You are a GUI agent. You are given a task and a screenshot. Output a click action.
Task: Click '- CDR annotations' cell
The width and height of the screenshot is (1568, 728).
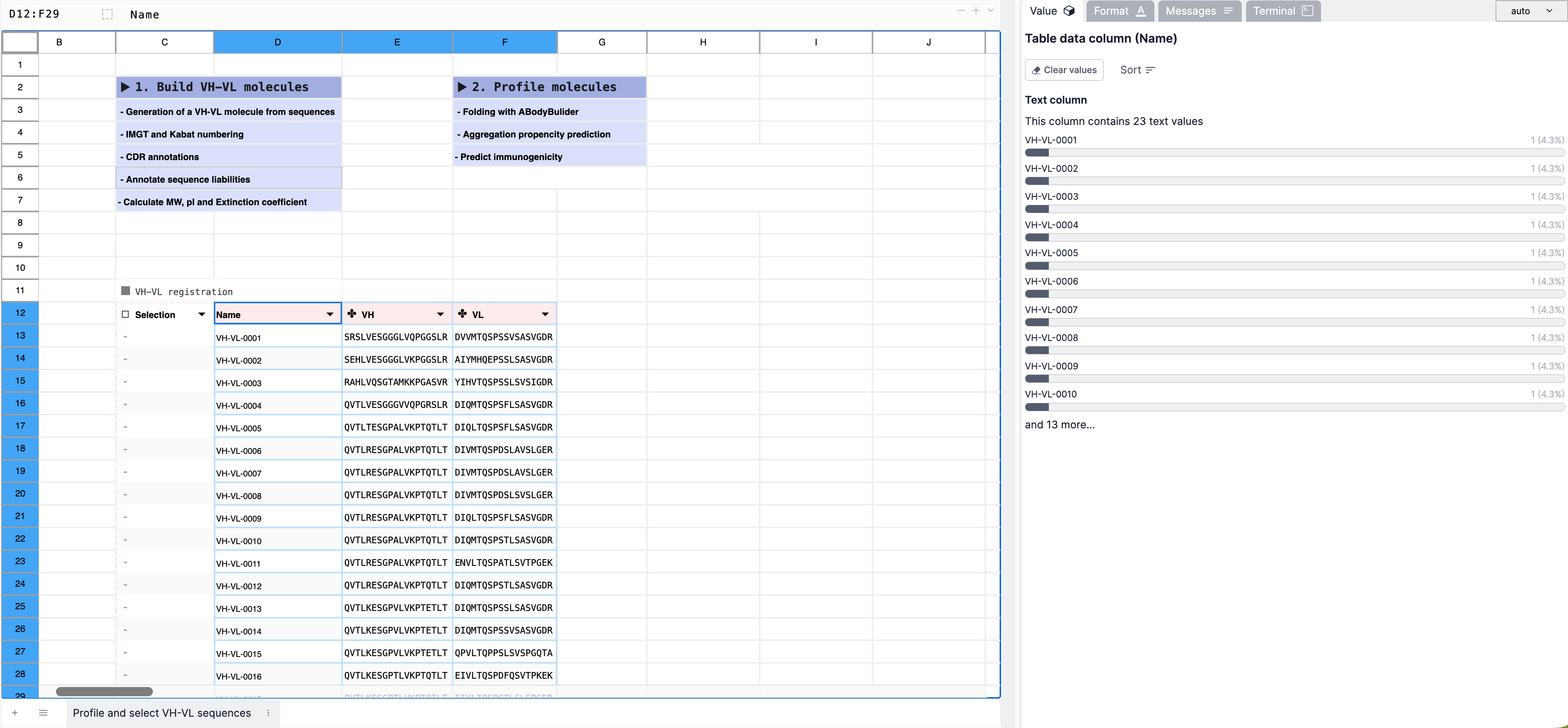click(x=229, y=156)
